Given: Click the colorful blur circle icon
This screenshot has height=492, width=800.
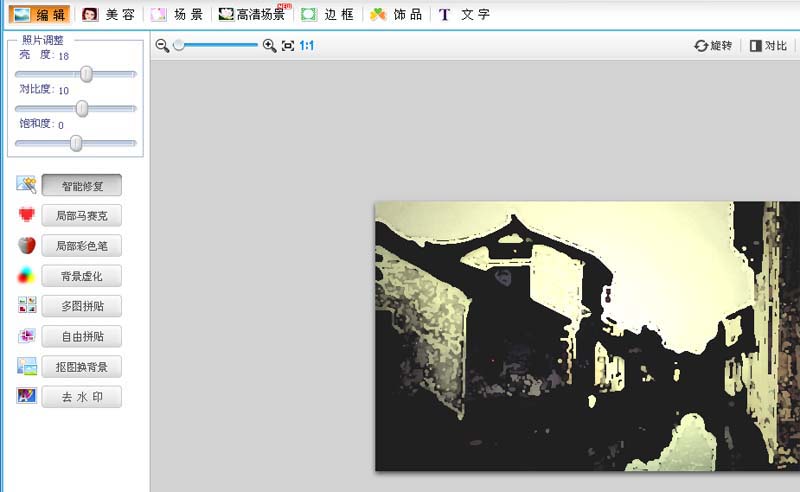Looking at the screenshot, I should click(27, 276).
